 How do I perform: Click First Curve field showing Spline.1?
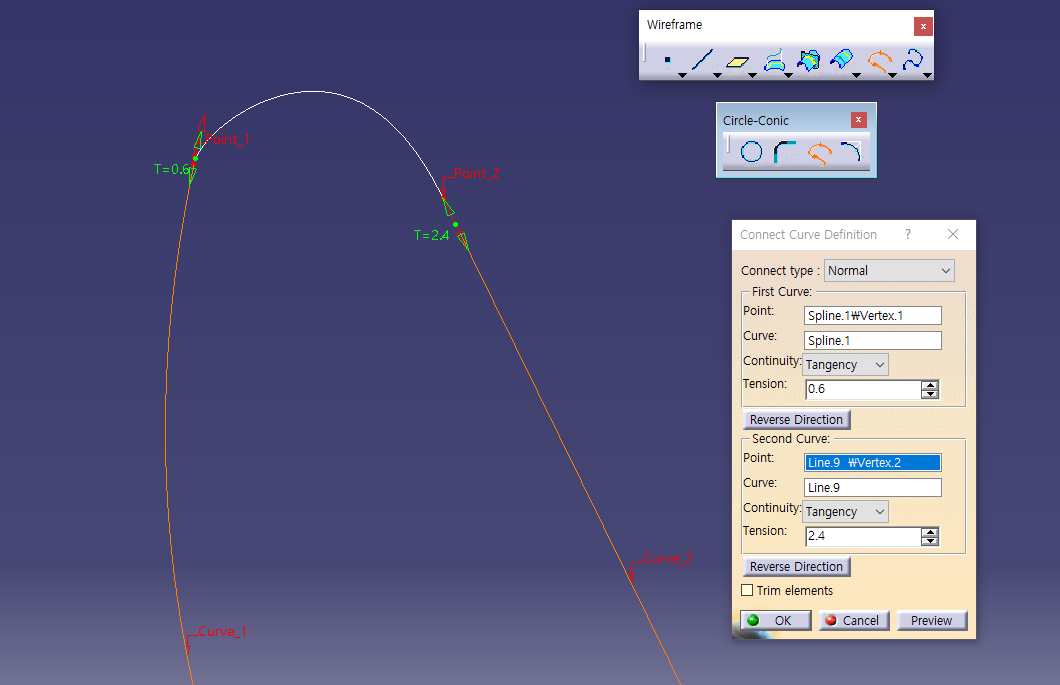point(873,341)
